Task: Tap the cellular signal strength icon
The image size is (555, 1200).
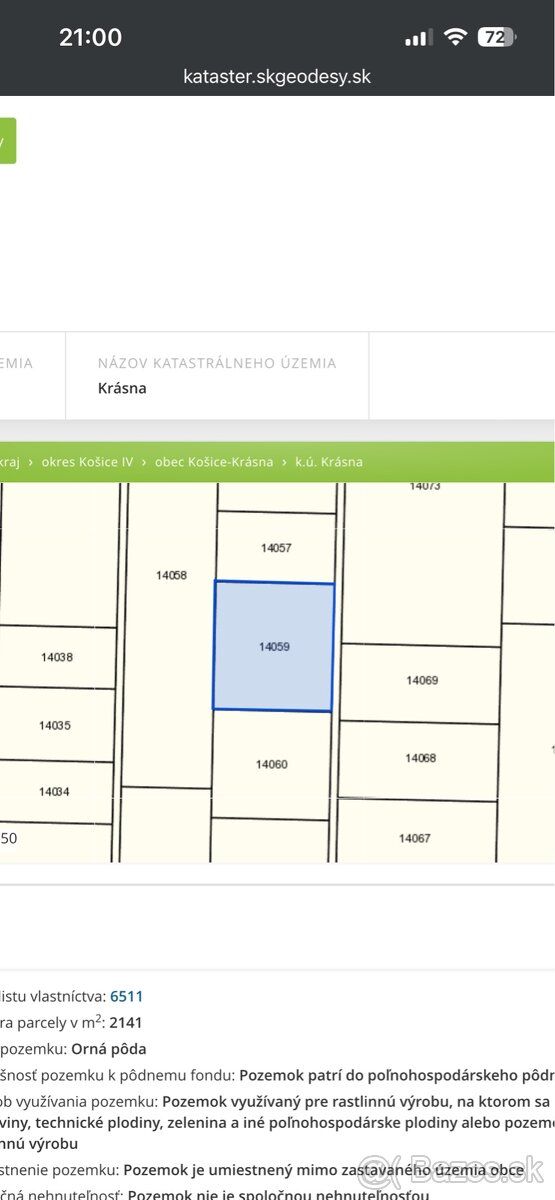Action: (418, 38)
